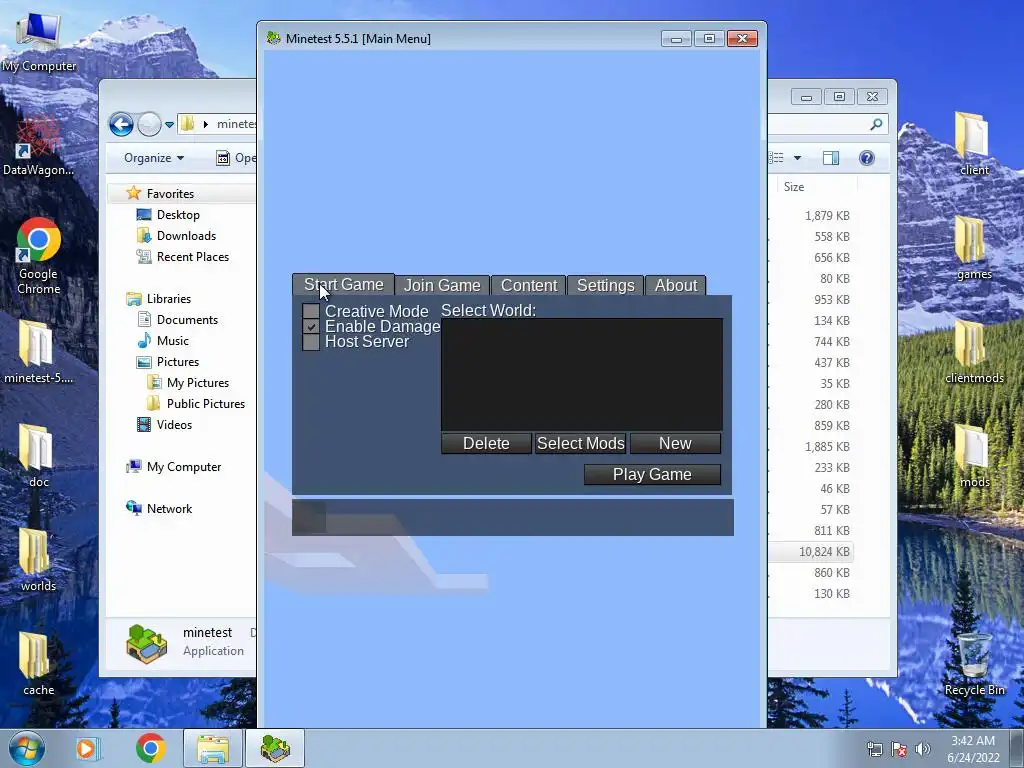Select Network in the Explorer sidebar
The width and height of the screenshot is (1024, 768).
click(x=169, y=509)
